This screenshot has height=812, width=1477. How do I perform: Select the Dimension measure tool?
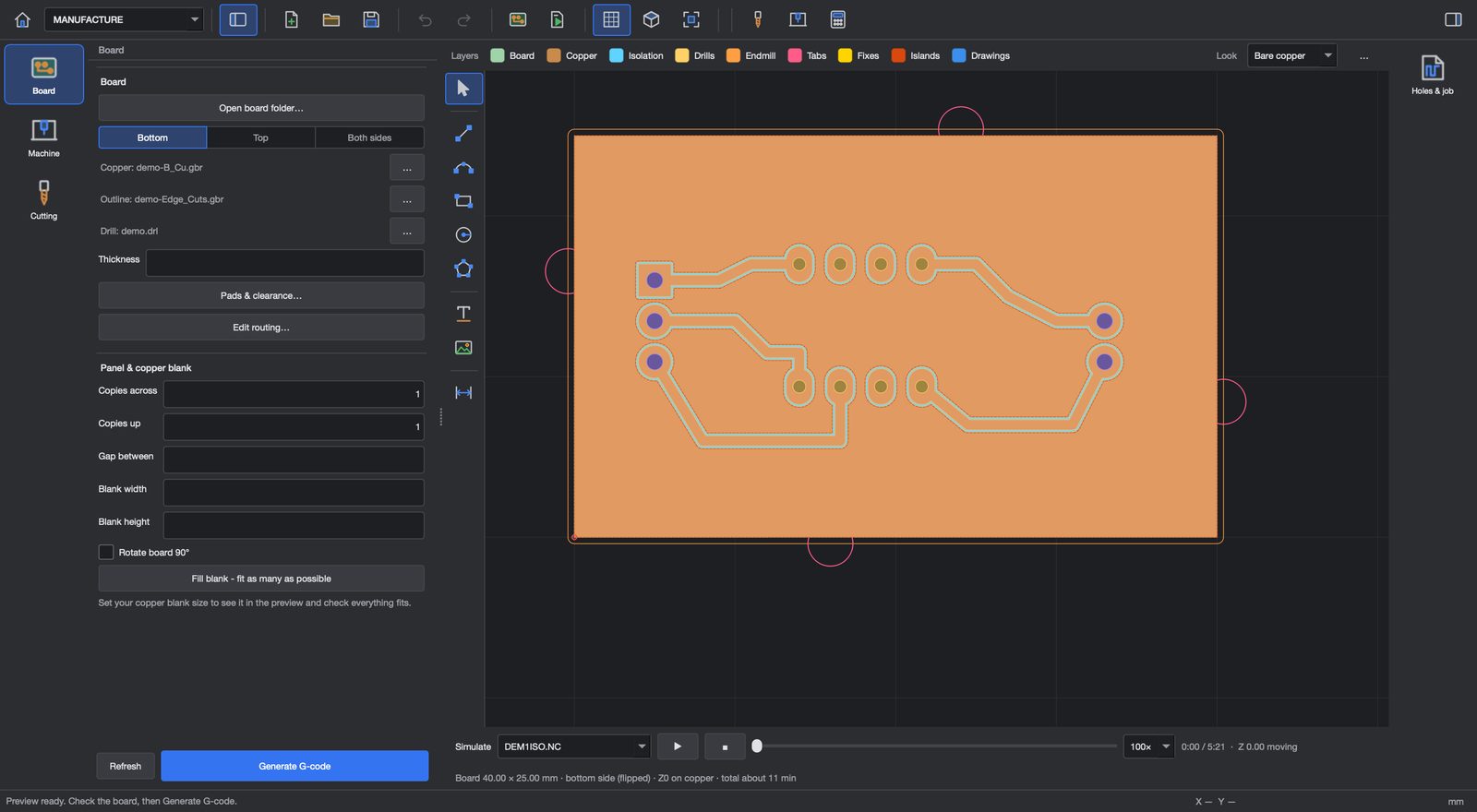coord(463,393)
